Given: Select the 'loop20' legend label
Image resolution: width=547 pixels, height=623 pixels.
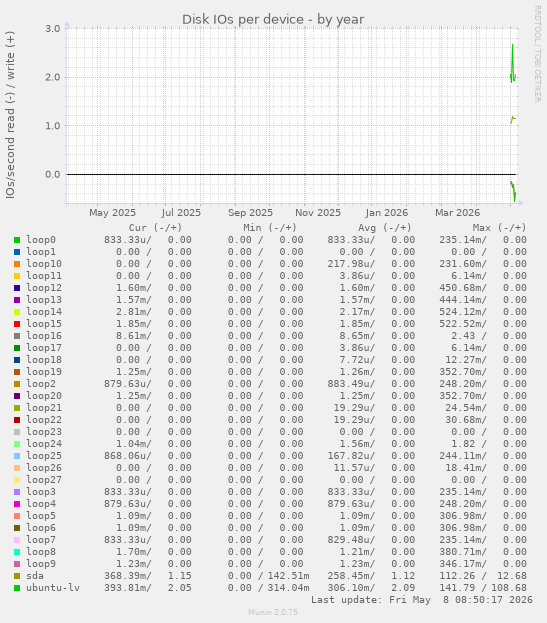Looking at the screenshot, I should coord(44,395).
